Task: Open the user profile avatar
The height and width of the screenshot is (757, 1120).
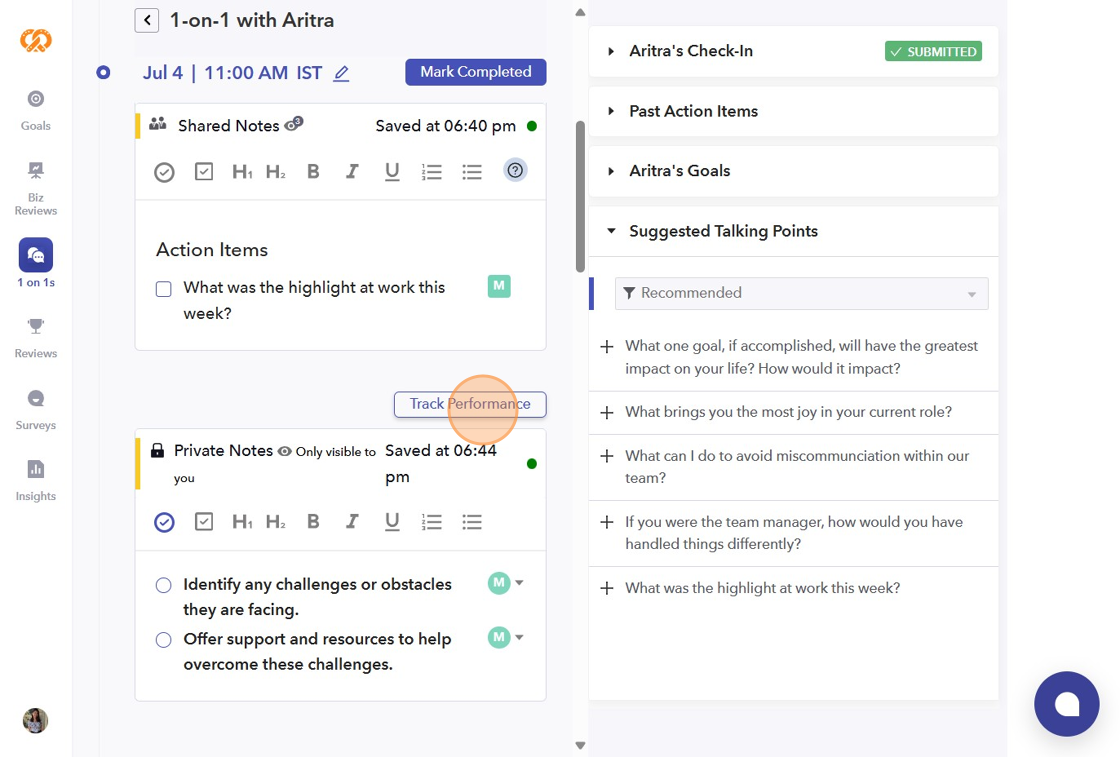Action: [x=36, y=721]
